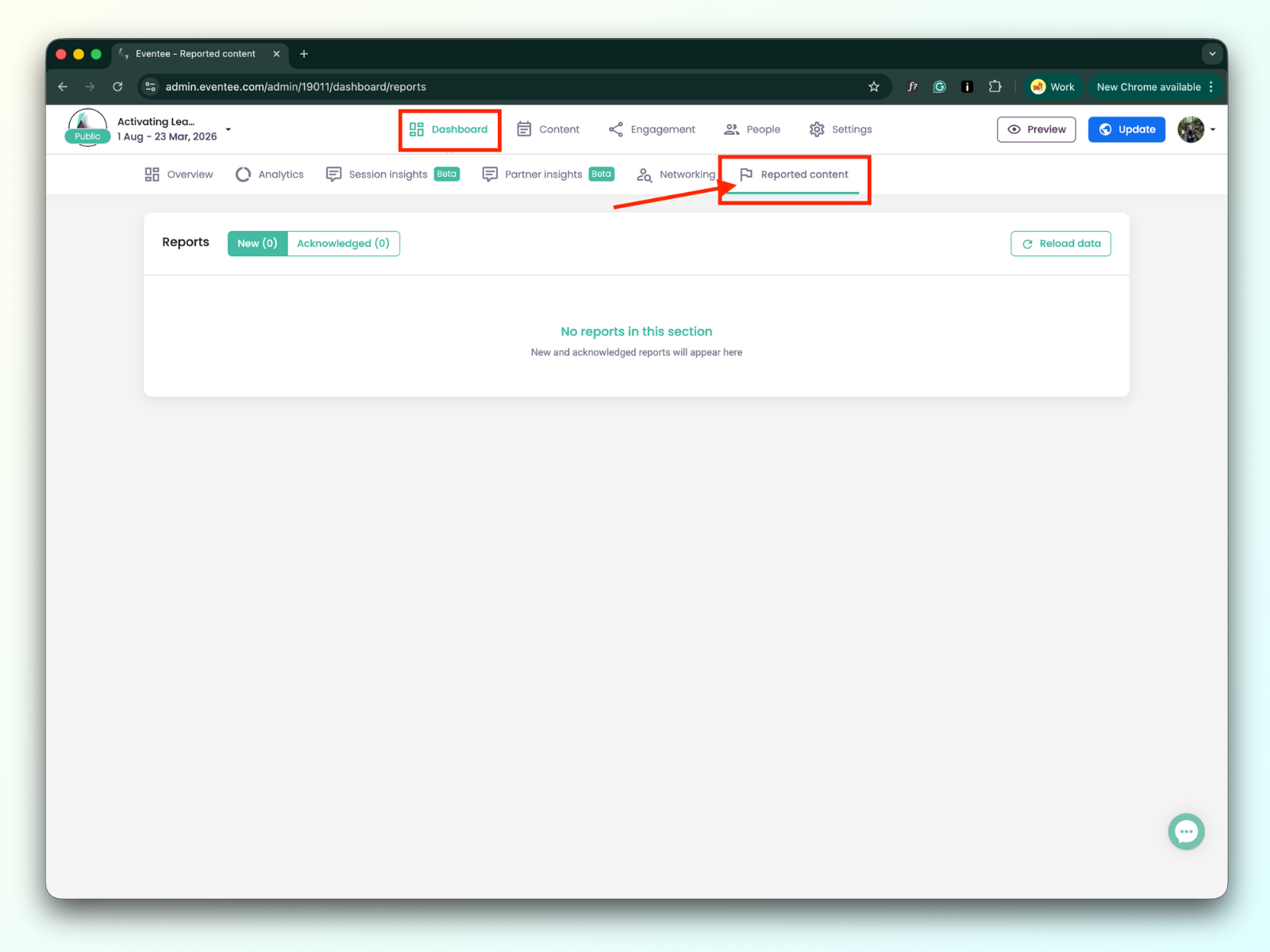Switch to Acknowledged (0) reports
The width and height of the screenshot is (1270, 952).
coord(343,244)
